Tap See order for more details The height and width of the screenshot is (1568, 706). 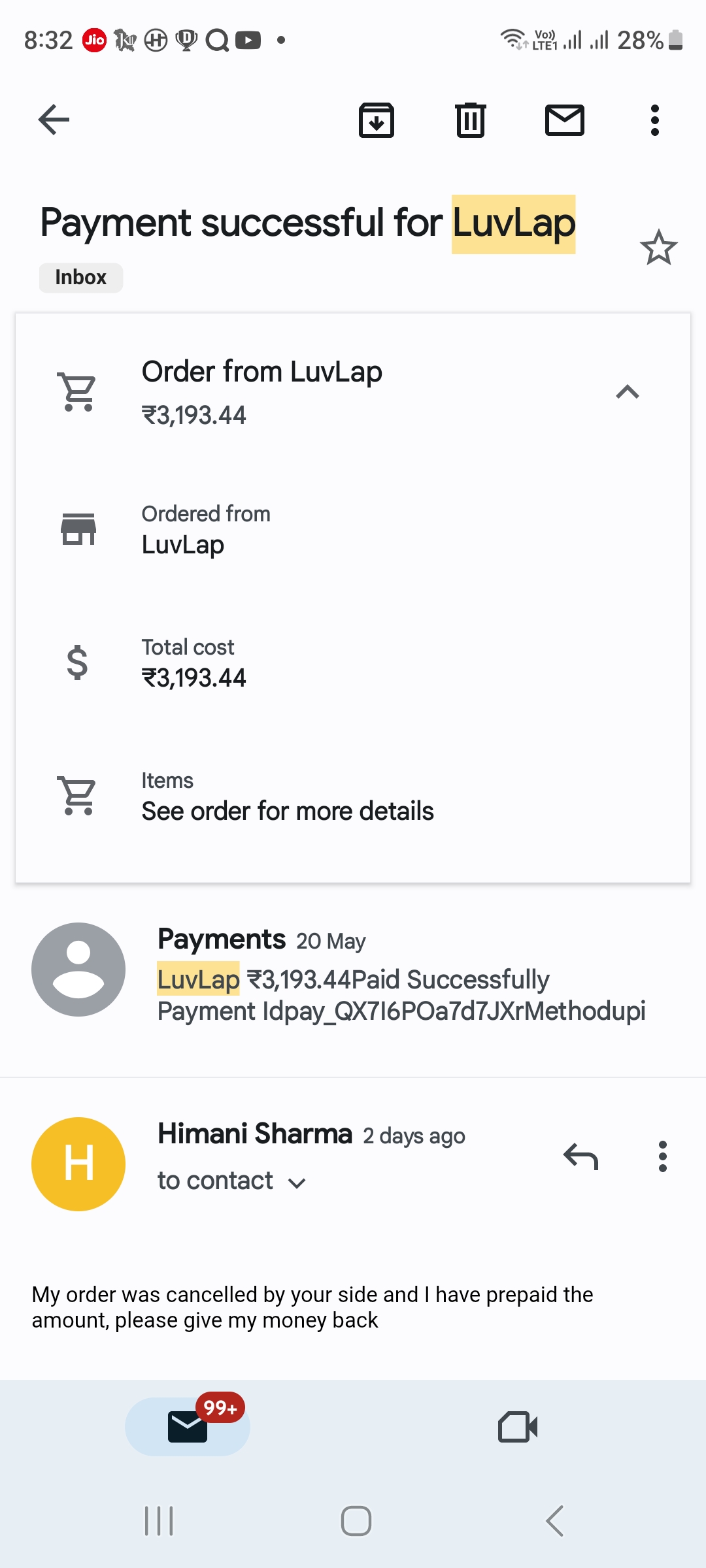point(288,811)
